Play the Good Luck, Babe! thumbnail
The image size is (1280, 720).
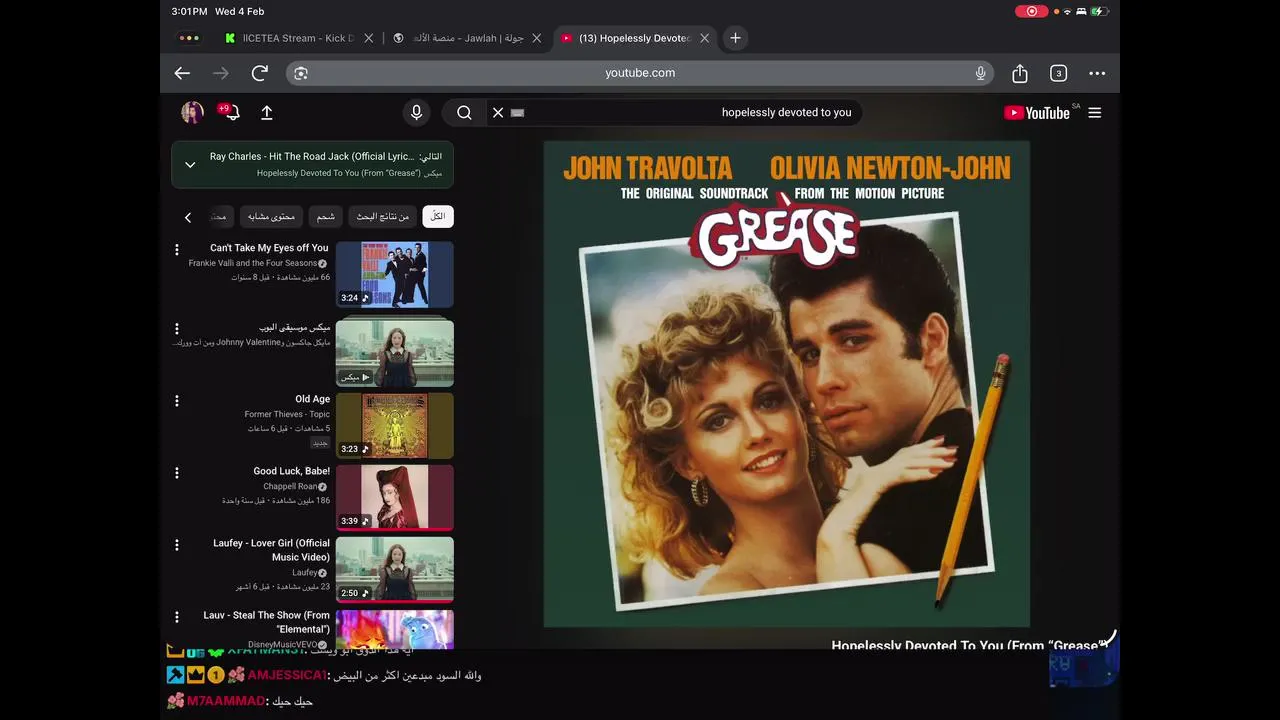click(394, 497)
